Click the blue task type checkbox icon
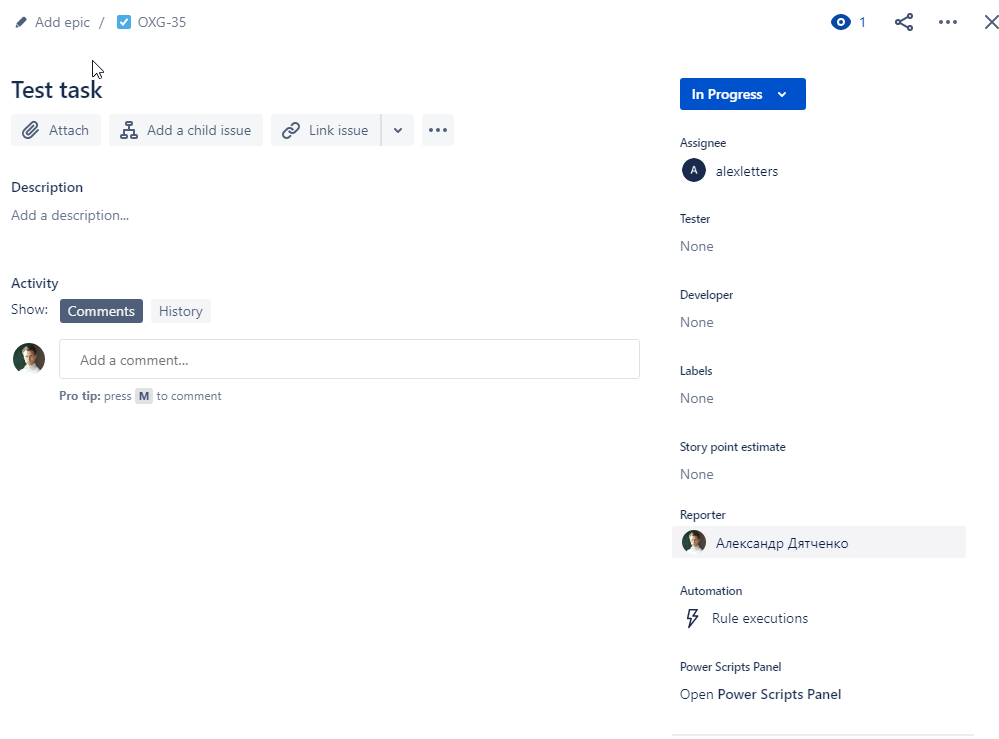The width and height of the screenshot is (999, 739). click(124, 22)
